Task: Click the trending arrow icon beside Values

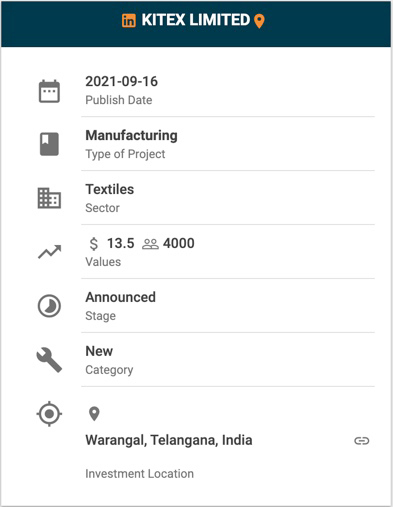Action: (x=50, y=252)
